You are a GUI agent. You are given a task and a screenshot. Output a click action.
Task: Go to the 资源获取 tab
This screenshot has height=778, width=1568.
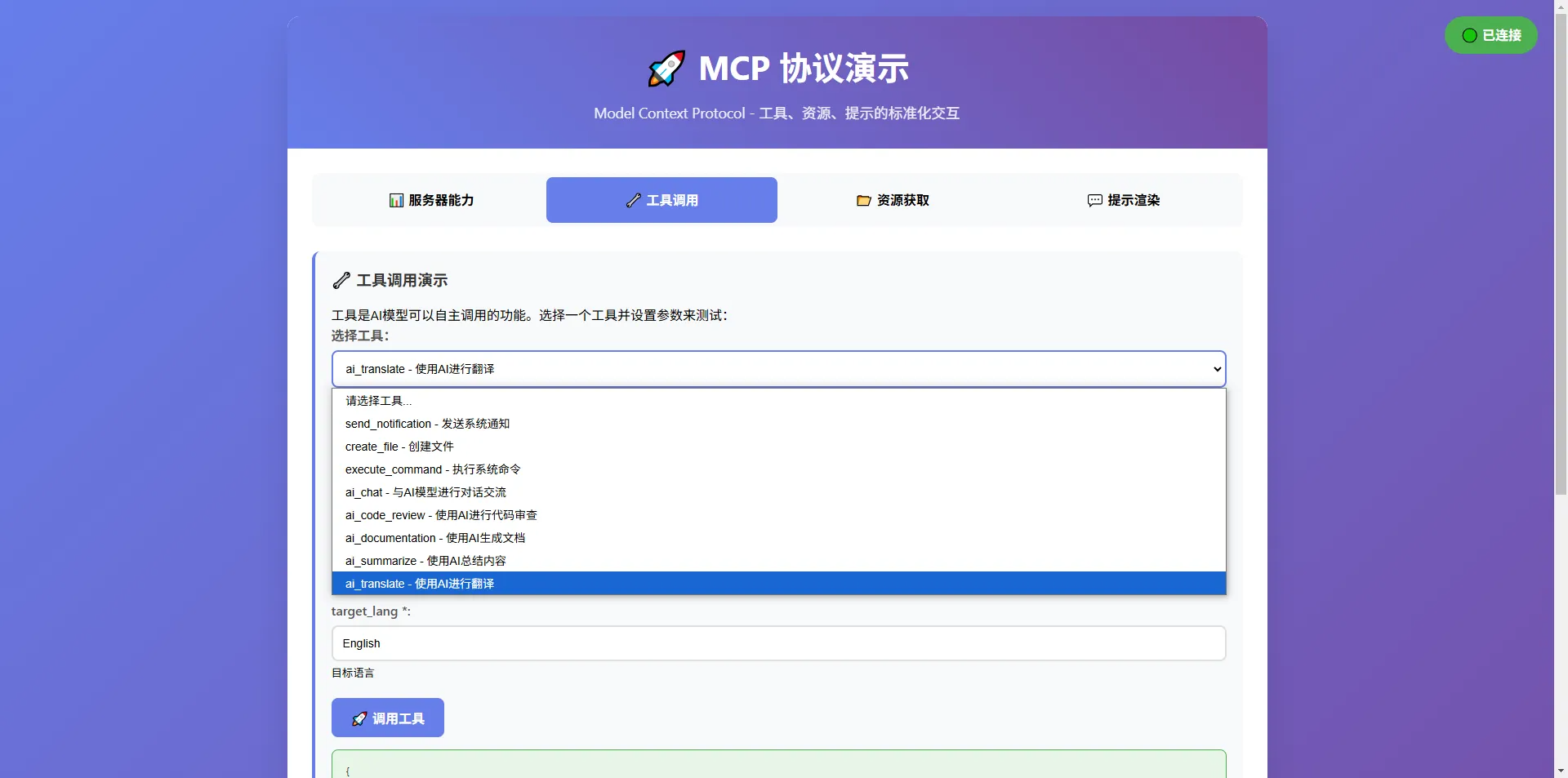click(x=893, y=200)
